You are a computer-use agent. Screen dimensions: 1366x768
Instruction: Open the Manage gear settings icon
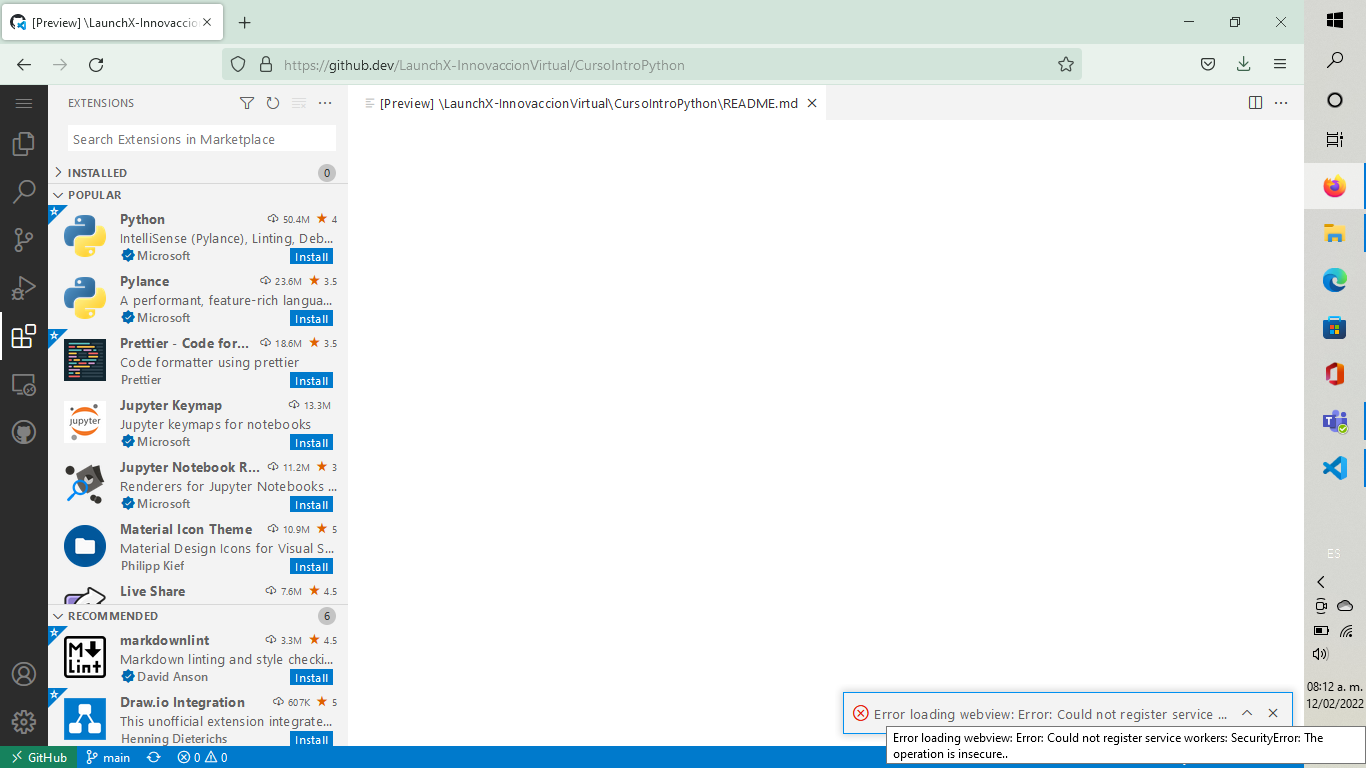24,721
